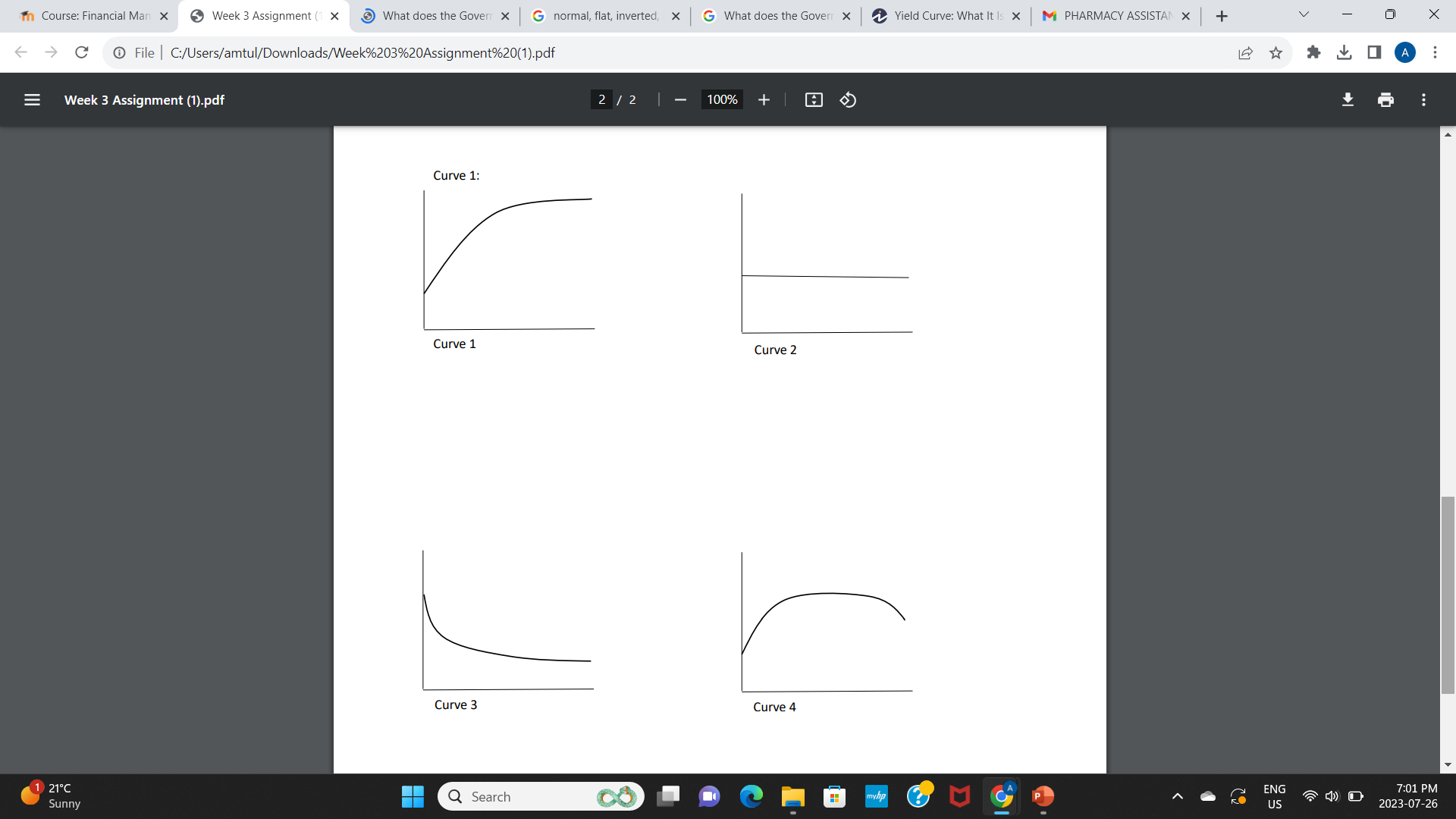Decrease the PDF zoom level
This screenshot has height=819, width=1456.
pos(680,99)
